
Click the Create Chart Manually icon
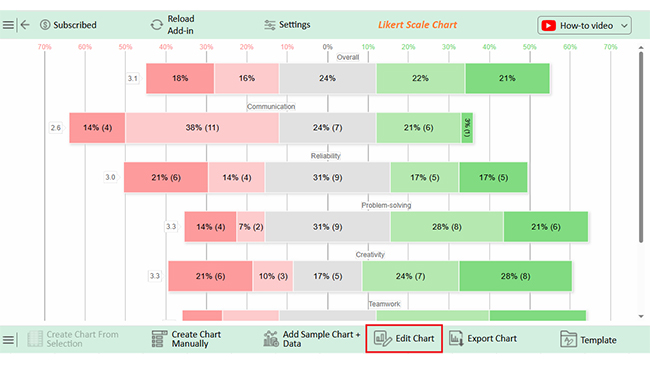tap(159, 339)
